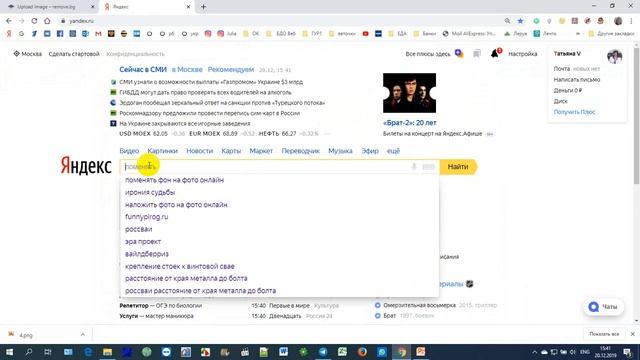Click the bookmark star in address bar

tap(520, 21)
